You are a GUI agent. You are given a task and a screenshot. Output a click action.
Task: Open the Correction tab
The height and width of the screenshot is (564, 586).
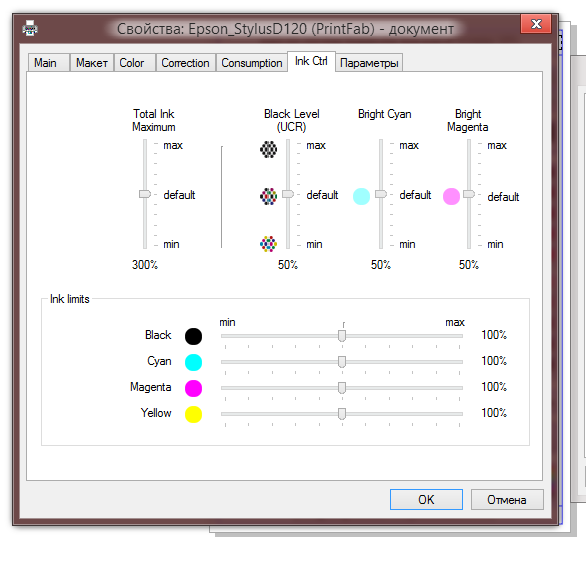(186, 63)
